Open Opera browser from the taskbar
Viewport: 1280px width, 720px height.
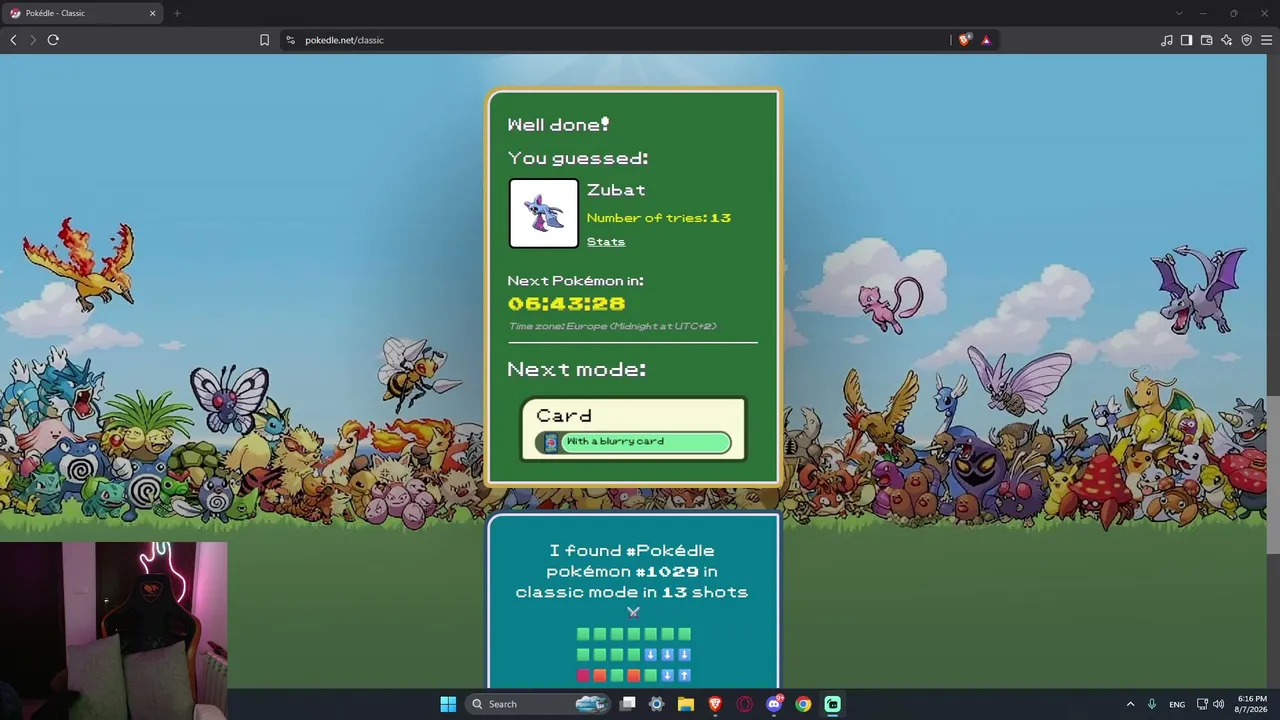coord(744,704)
